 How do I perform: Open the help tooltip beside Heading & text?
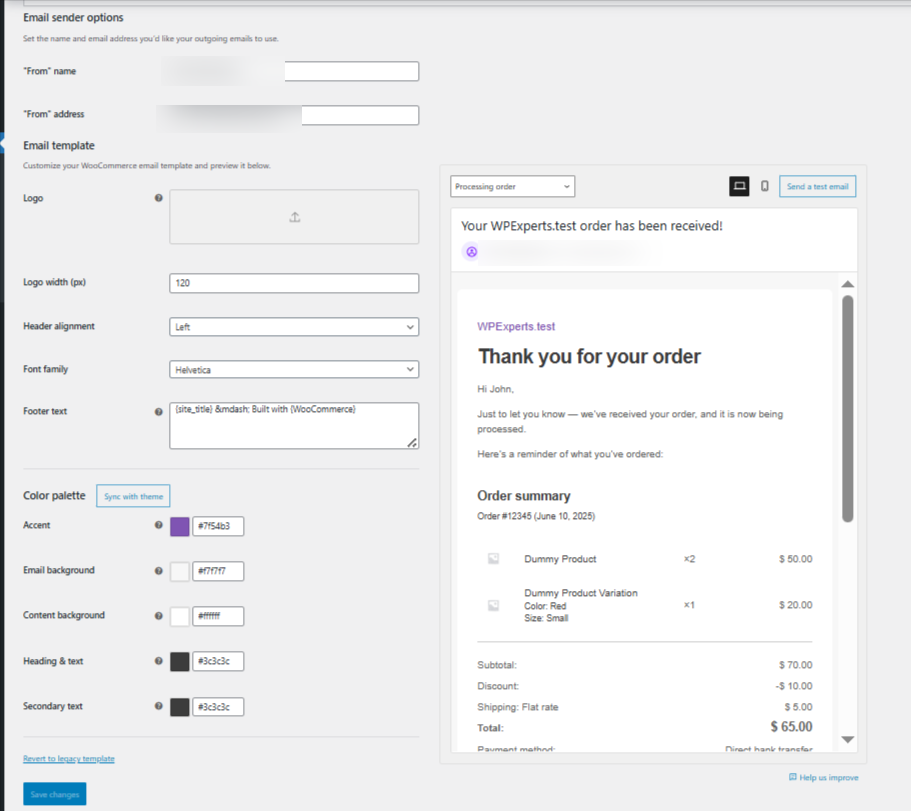[159, 660]
